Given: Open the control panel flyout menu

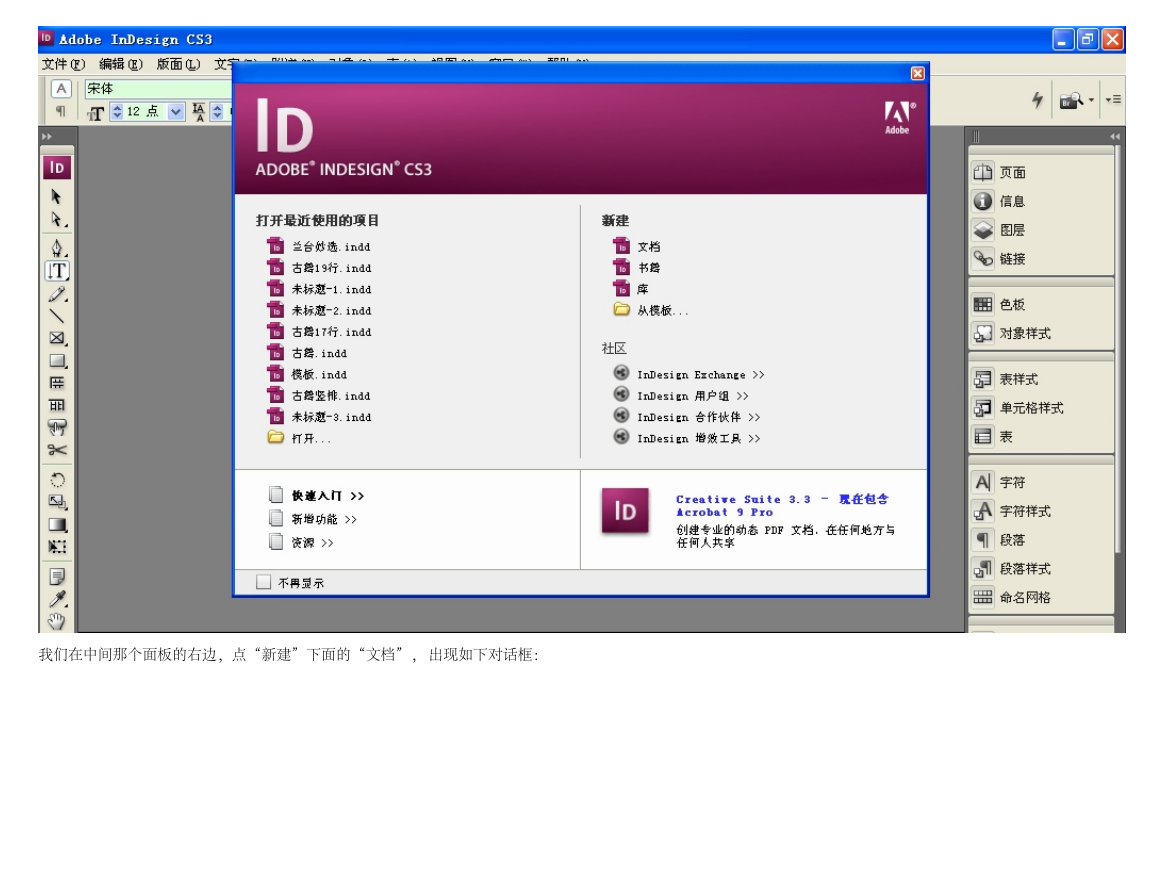Looking at the screenshot, I should pos(1113,99).
